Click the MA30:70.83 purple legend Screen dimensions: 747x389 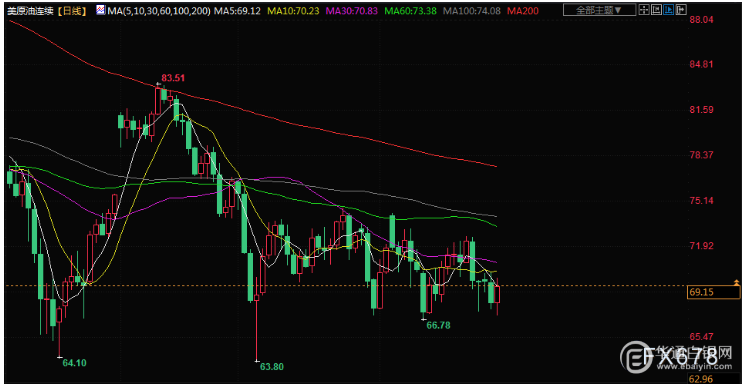coord(352,10)
